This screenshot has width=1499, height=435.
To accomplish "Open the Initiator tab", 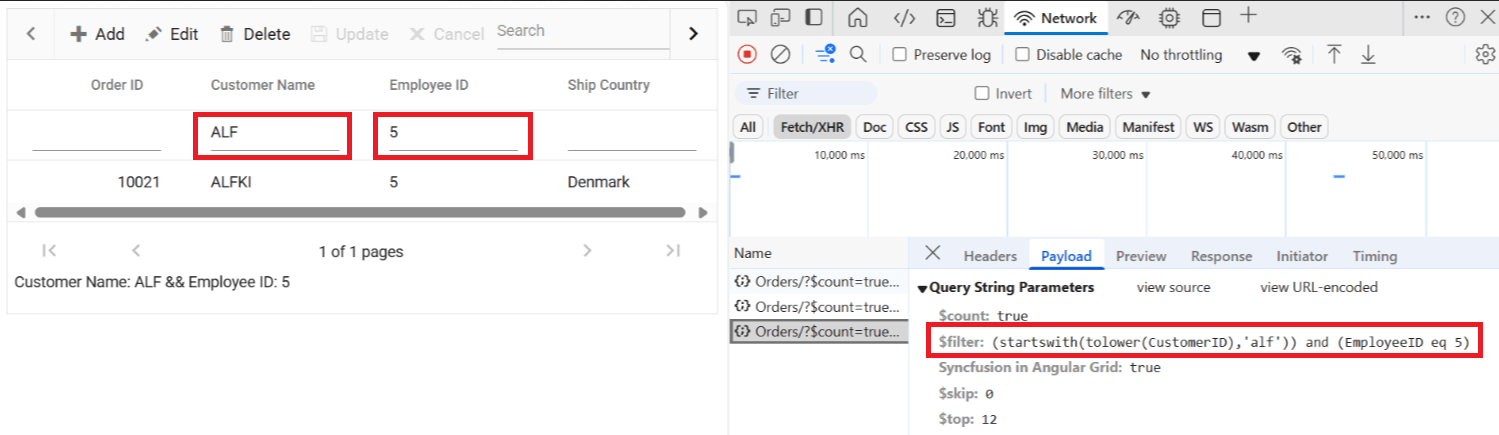I will click(1302, 256).
